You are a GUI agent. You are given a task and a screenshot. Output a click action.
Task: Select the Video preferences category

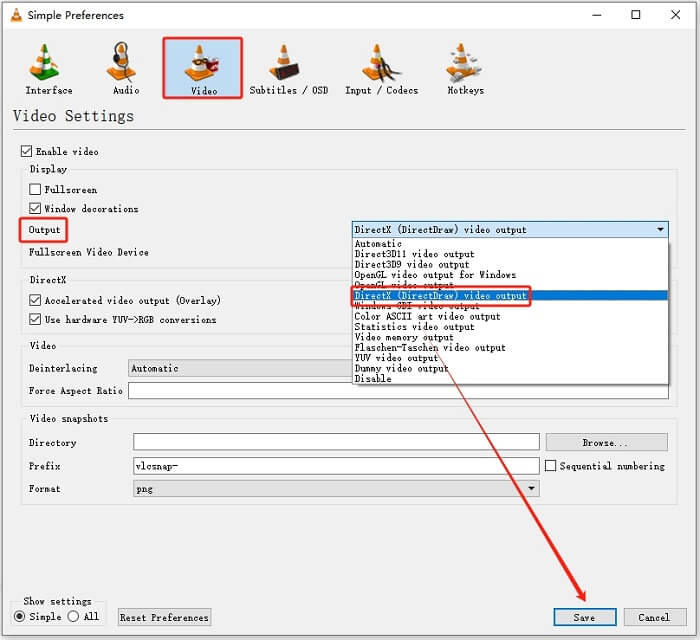203,68
